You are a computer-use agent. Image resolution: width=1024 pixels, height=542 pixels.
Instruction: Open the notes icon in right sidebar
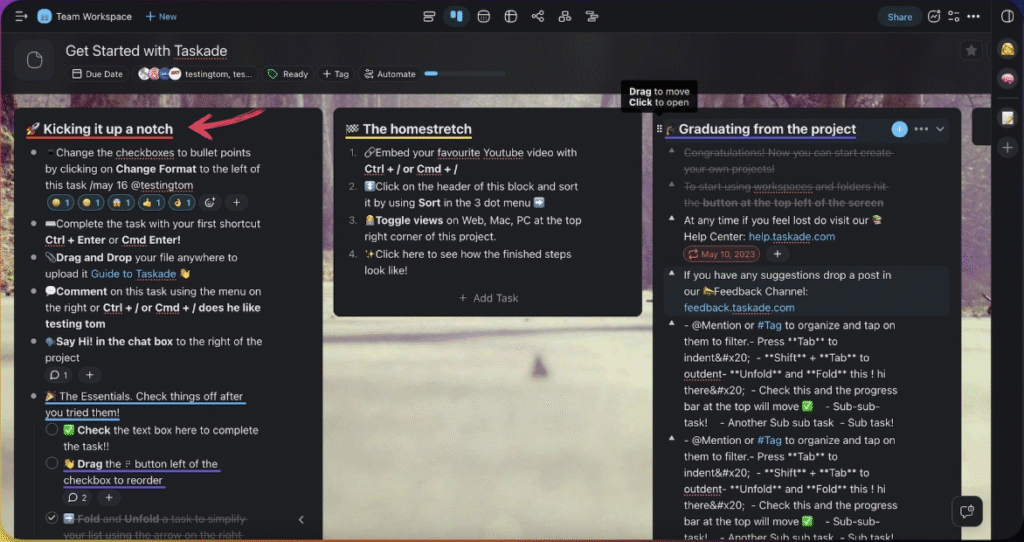tap(1007, 118)
